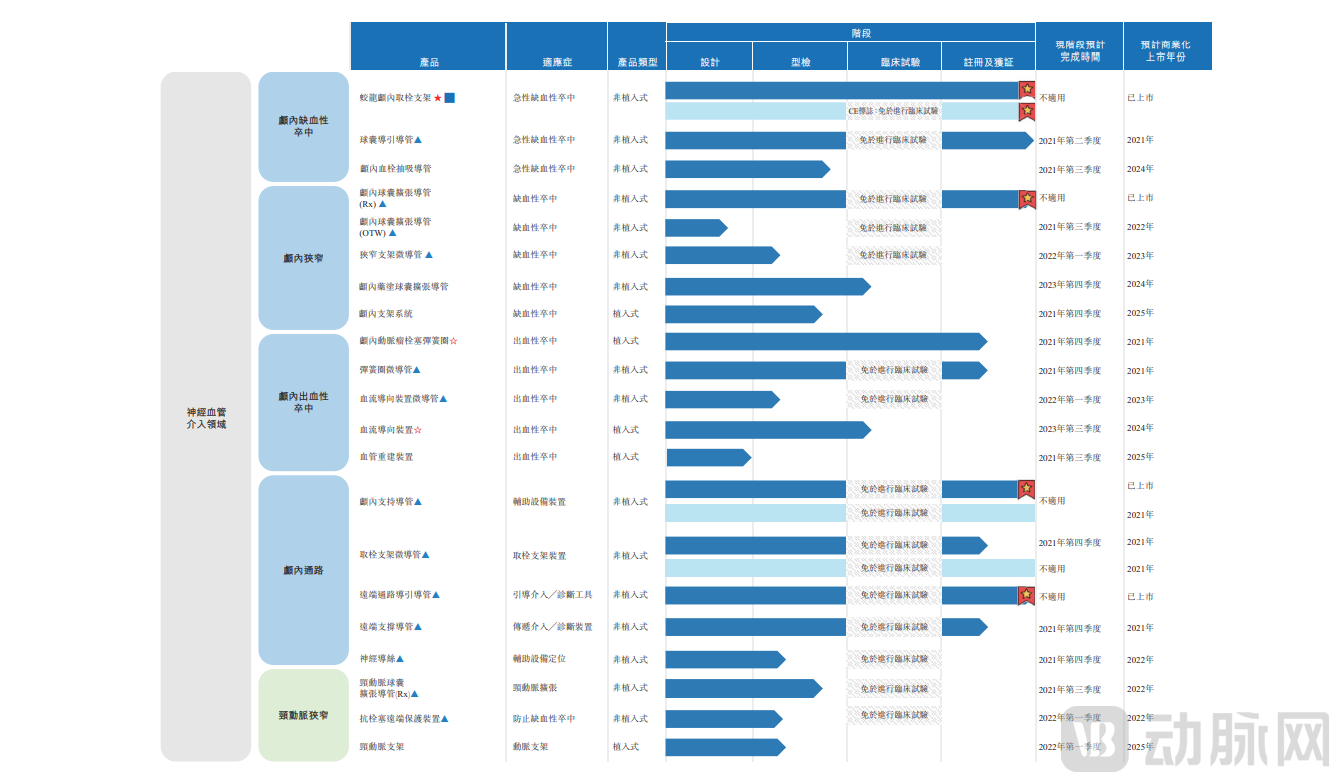Click the 顱內血栓抽吸導管 progress bar
Viewport: 1339px width, 782px height.
tap(746, 169)
